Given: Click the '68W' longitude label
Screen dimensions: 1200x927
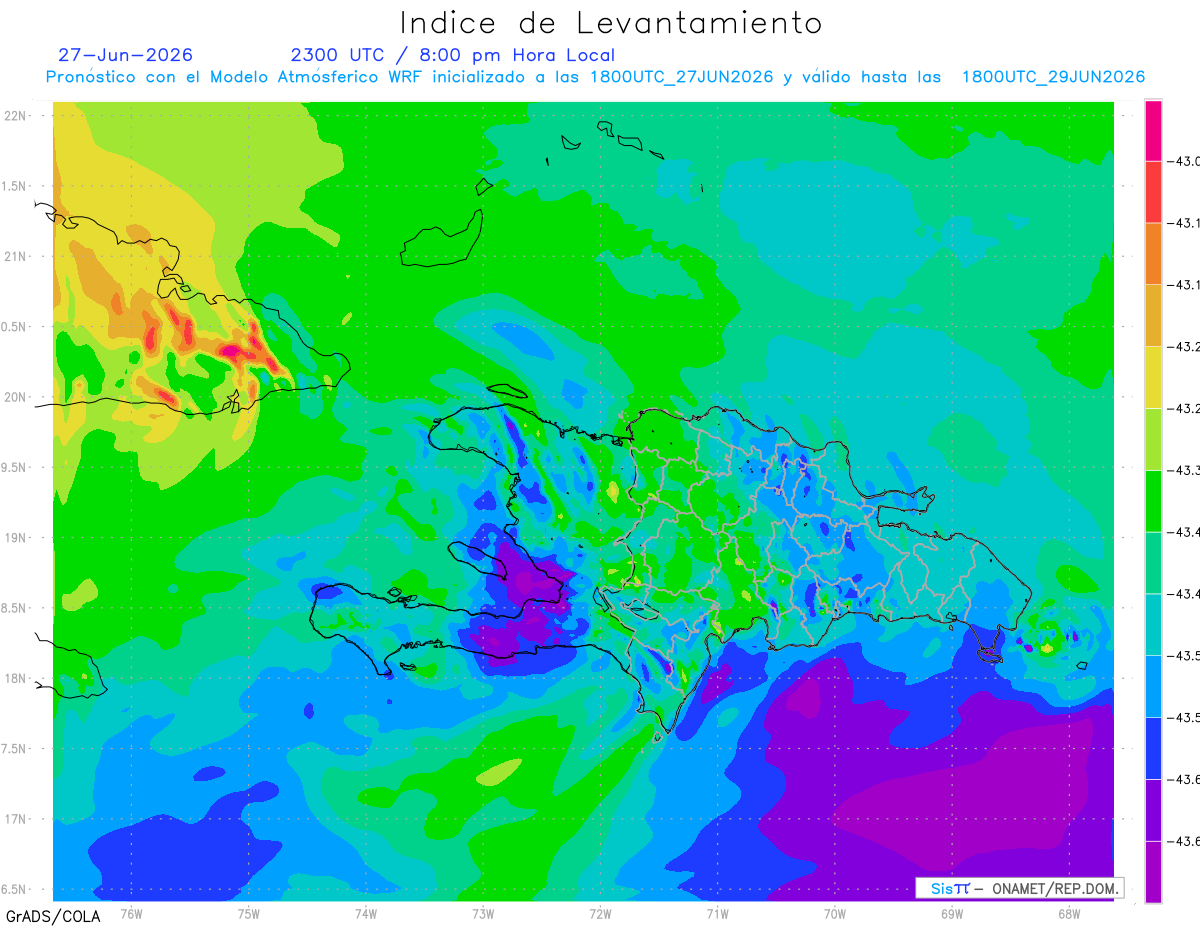Looking at the screenshot, I should point(1069,913).
